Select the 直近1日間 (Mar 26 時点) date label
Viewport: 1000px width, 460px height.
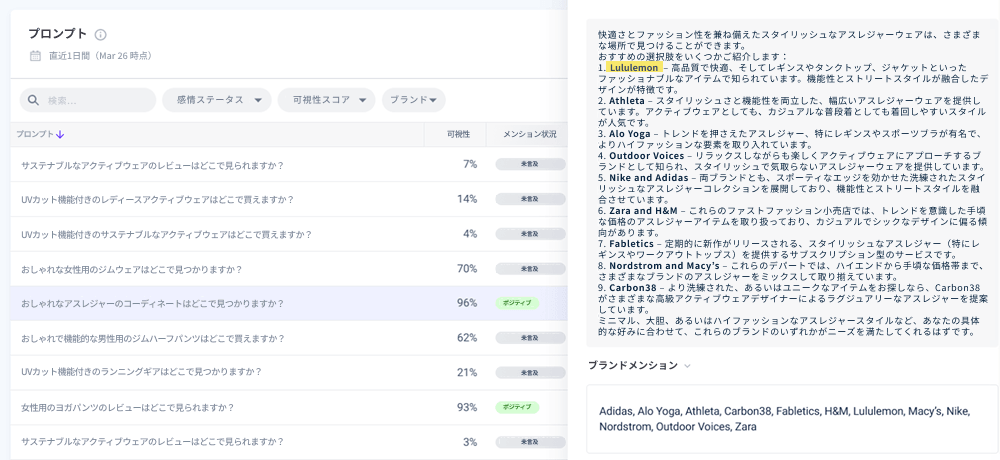101,56
